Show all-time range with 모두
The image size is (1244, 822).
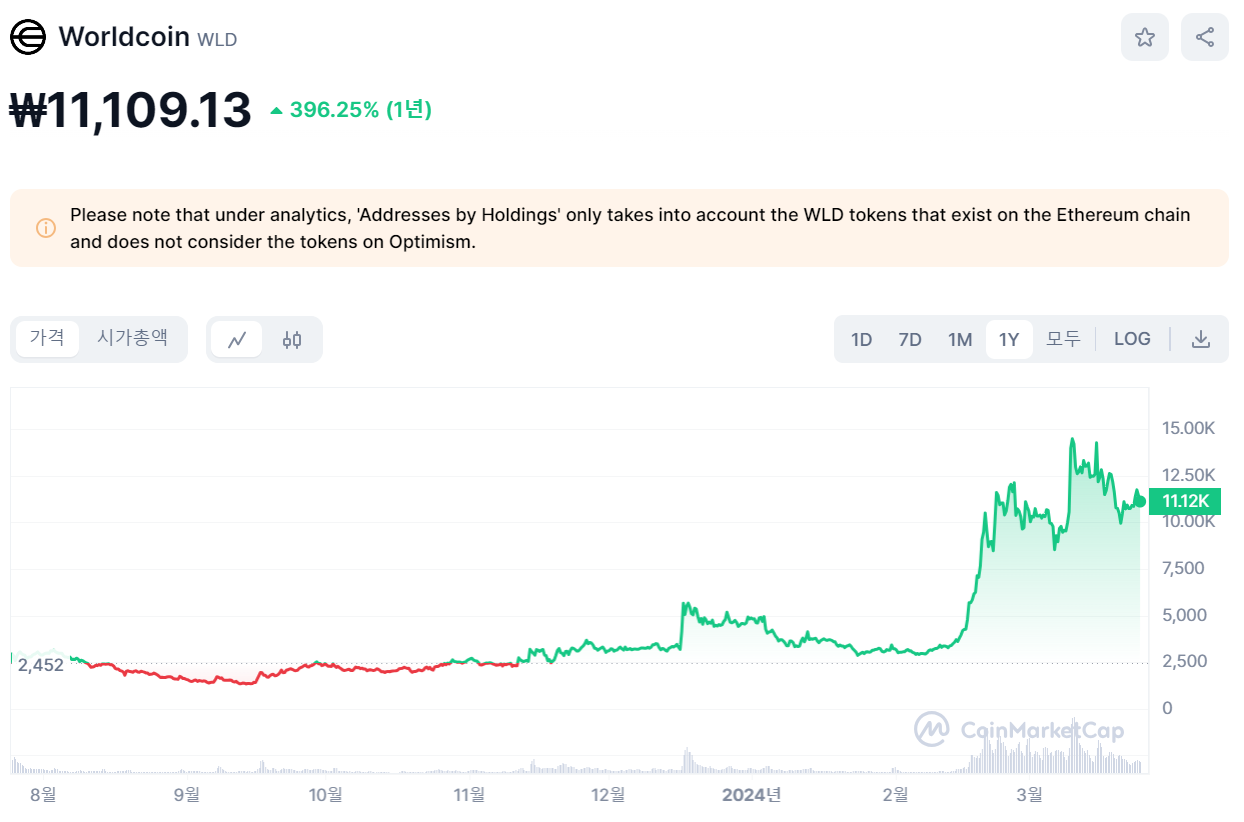pyautogui.click(x=1063, y=339)
